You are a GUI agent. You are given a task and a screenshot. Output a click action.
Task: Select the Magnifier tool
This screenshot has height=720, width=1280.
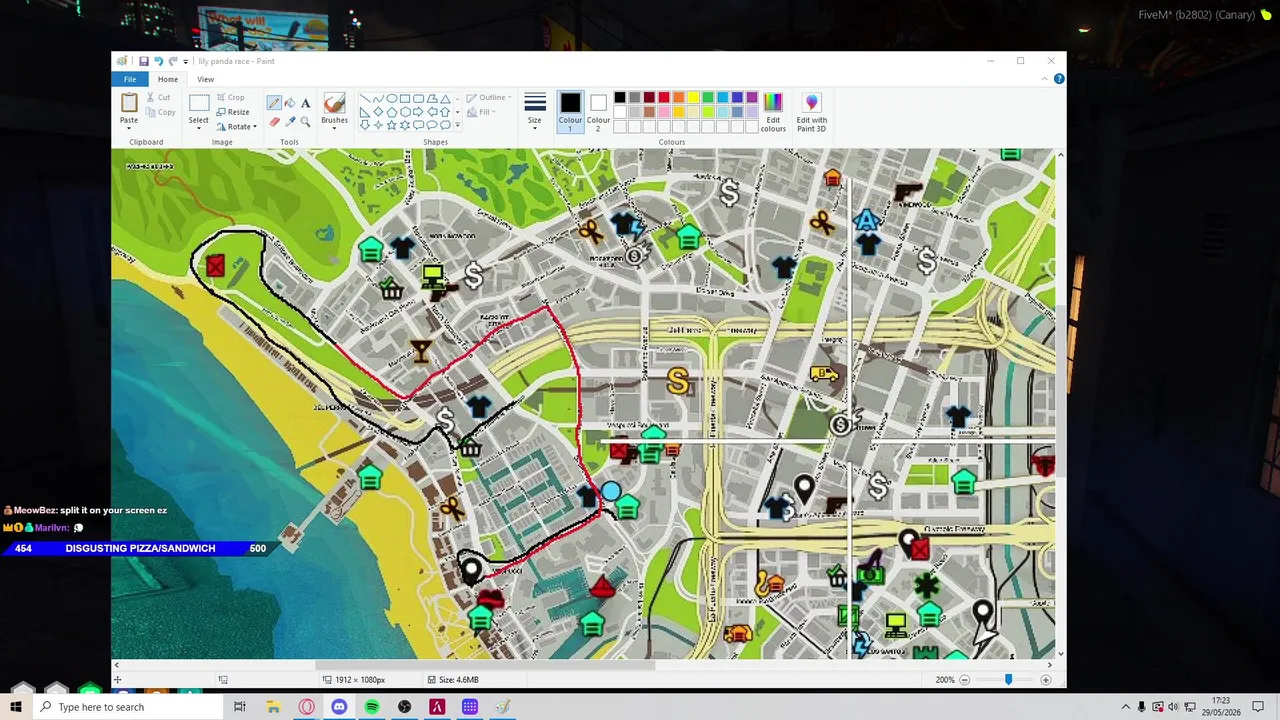(306, 121)
